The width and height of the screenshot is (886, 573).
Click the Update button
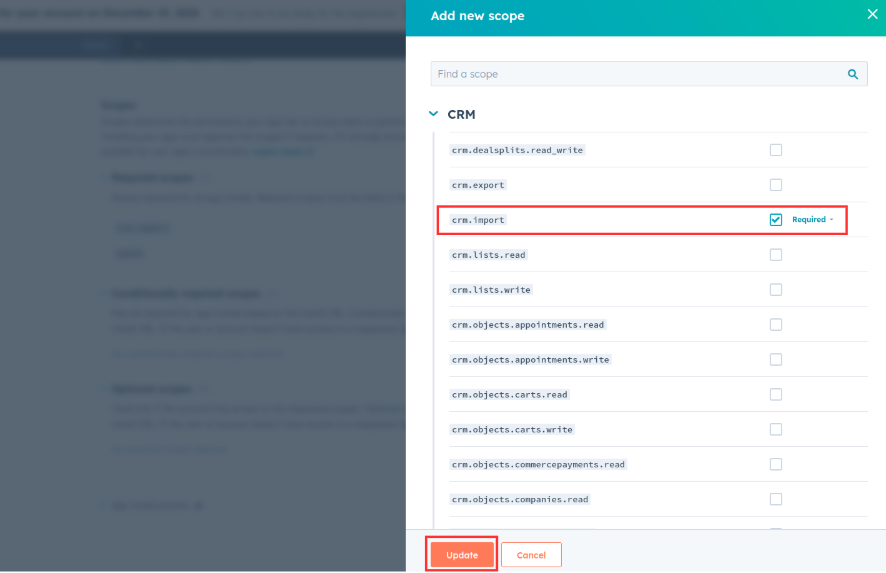click(x=462, y=555)
